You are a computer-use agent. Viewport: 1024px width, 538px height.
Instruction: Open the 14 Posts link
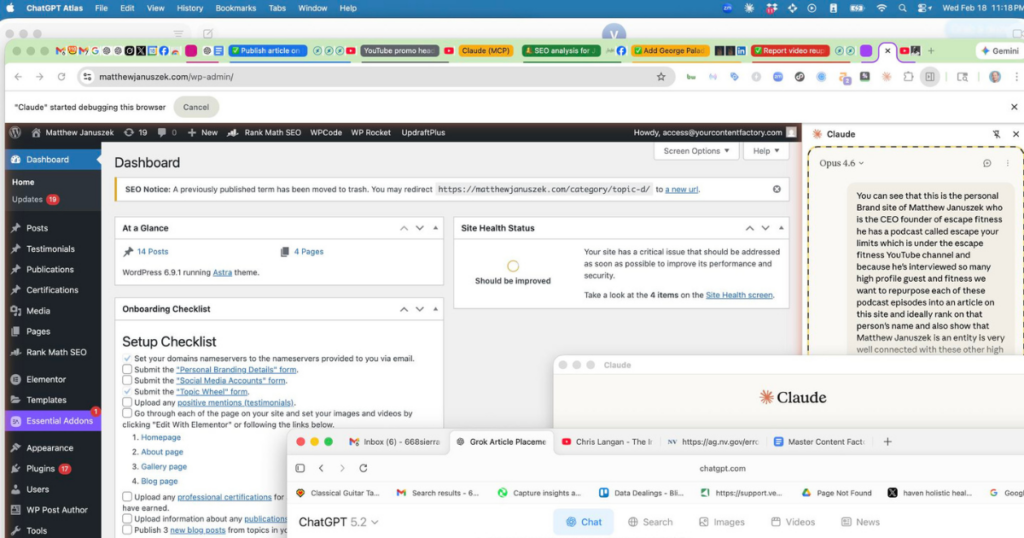(x=152, y=251)
